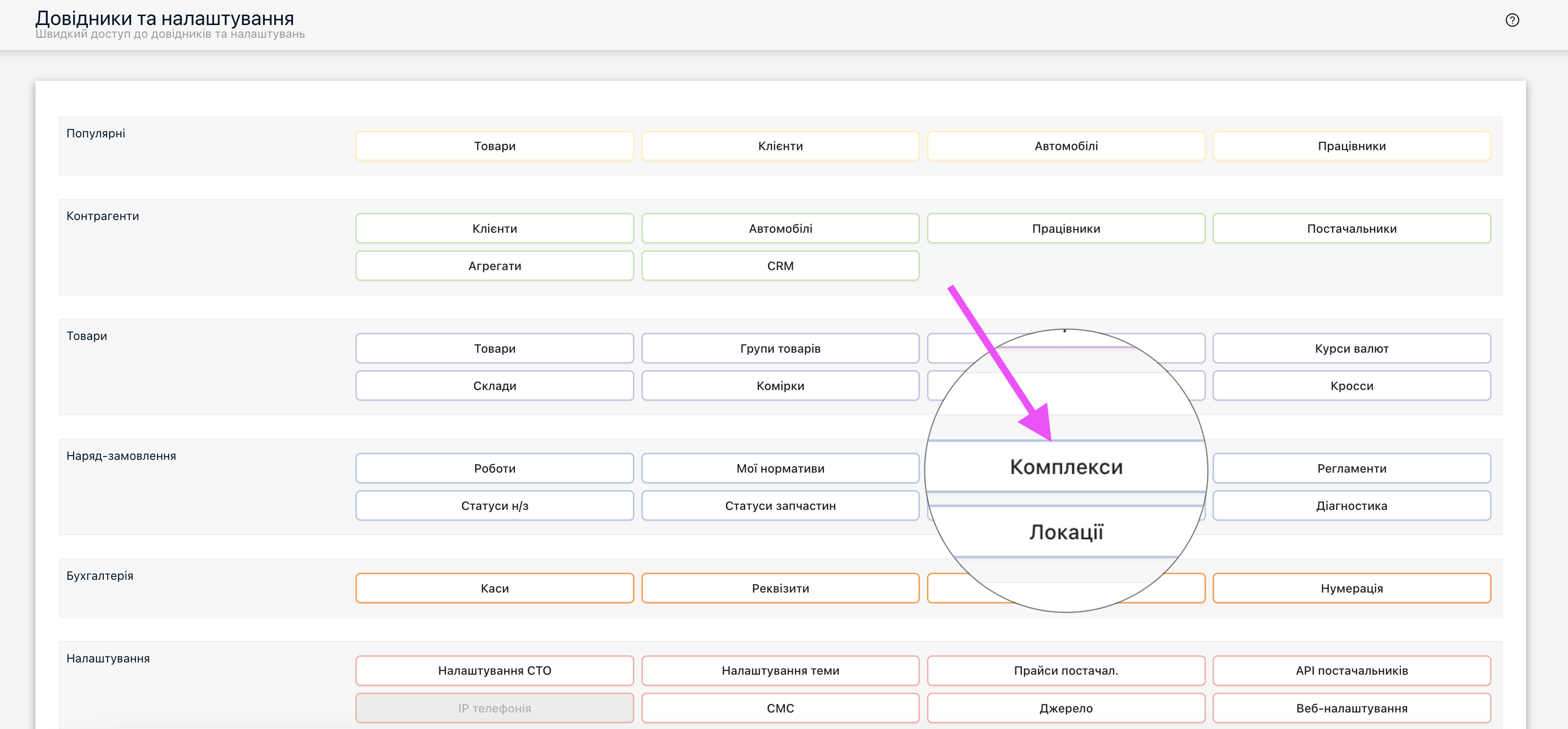The width and height of the screenshot is (1568, 729).
Task: Open Веб-налаштування
Action: (1351, 708)
